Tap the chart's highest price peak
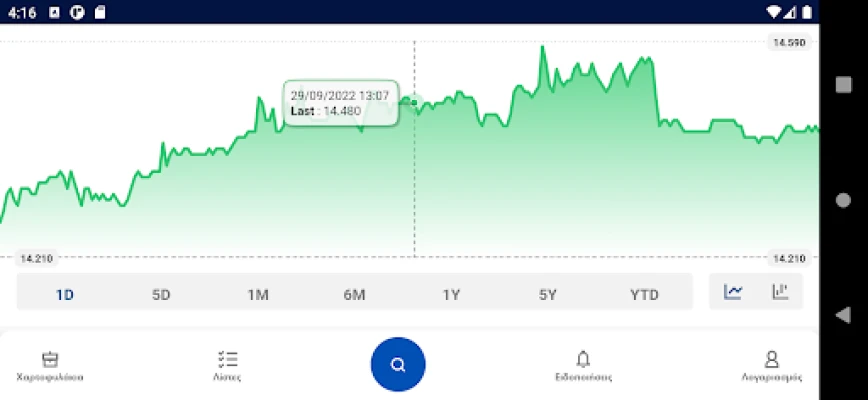The height and width of the screenshot is (400, 868). pos(542,47)
